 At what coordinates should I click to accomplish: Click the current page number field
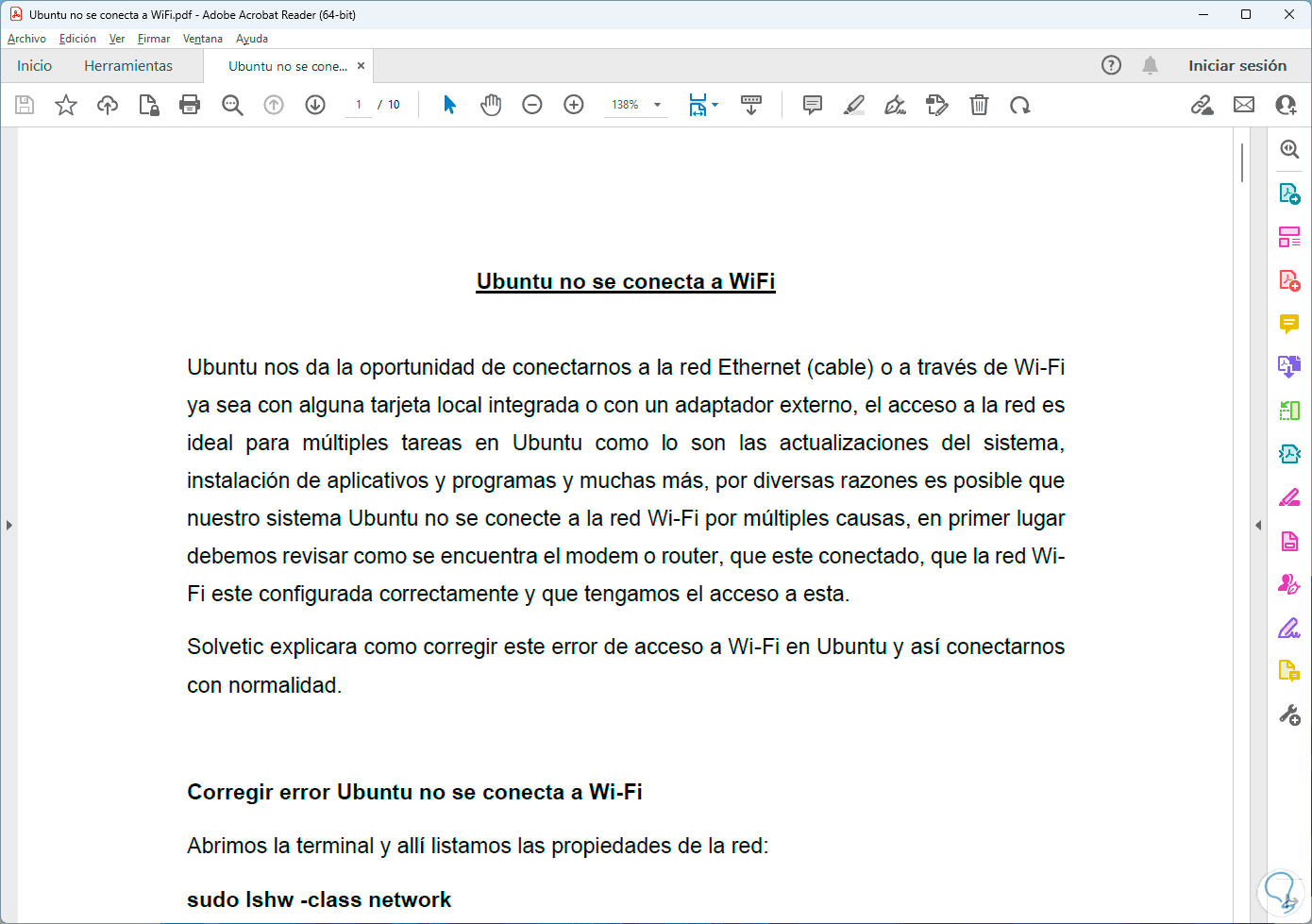tap(359, 105)
